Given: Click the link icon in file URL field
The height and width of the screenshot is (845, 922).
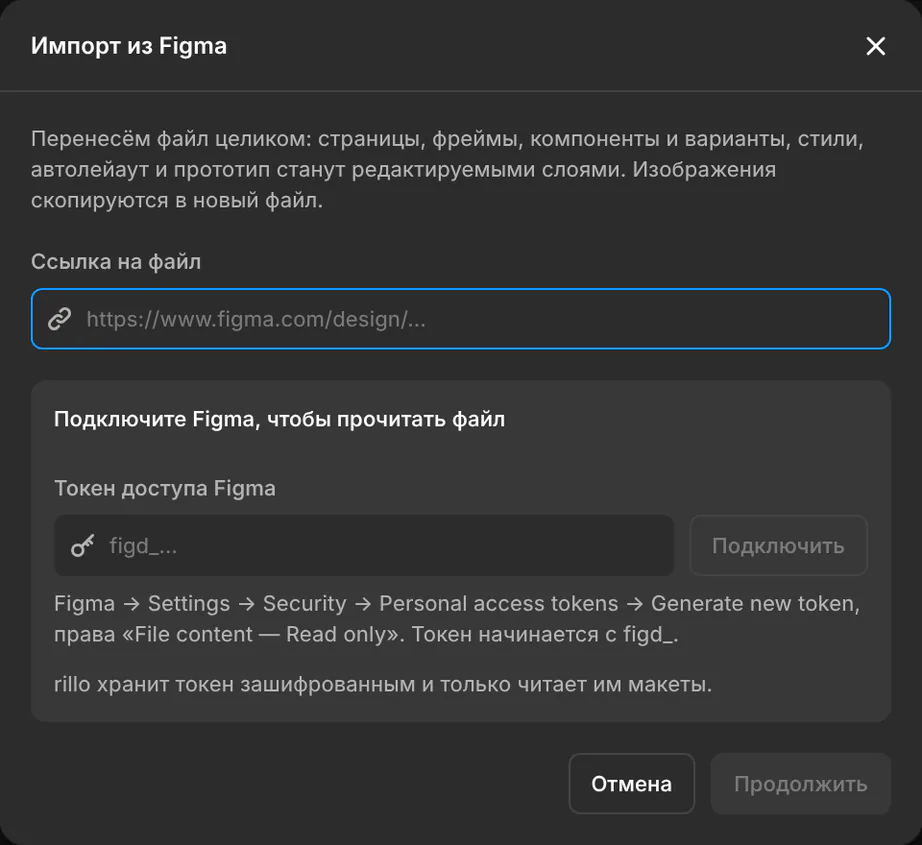Looking at the screenshot, I should click(x=59, y=319).
